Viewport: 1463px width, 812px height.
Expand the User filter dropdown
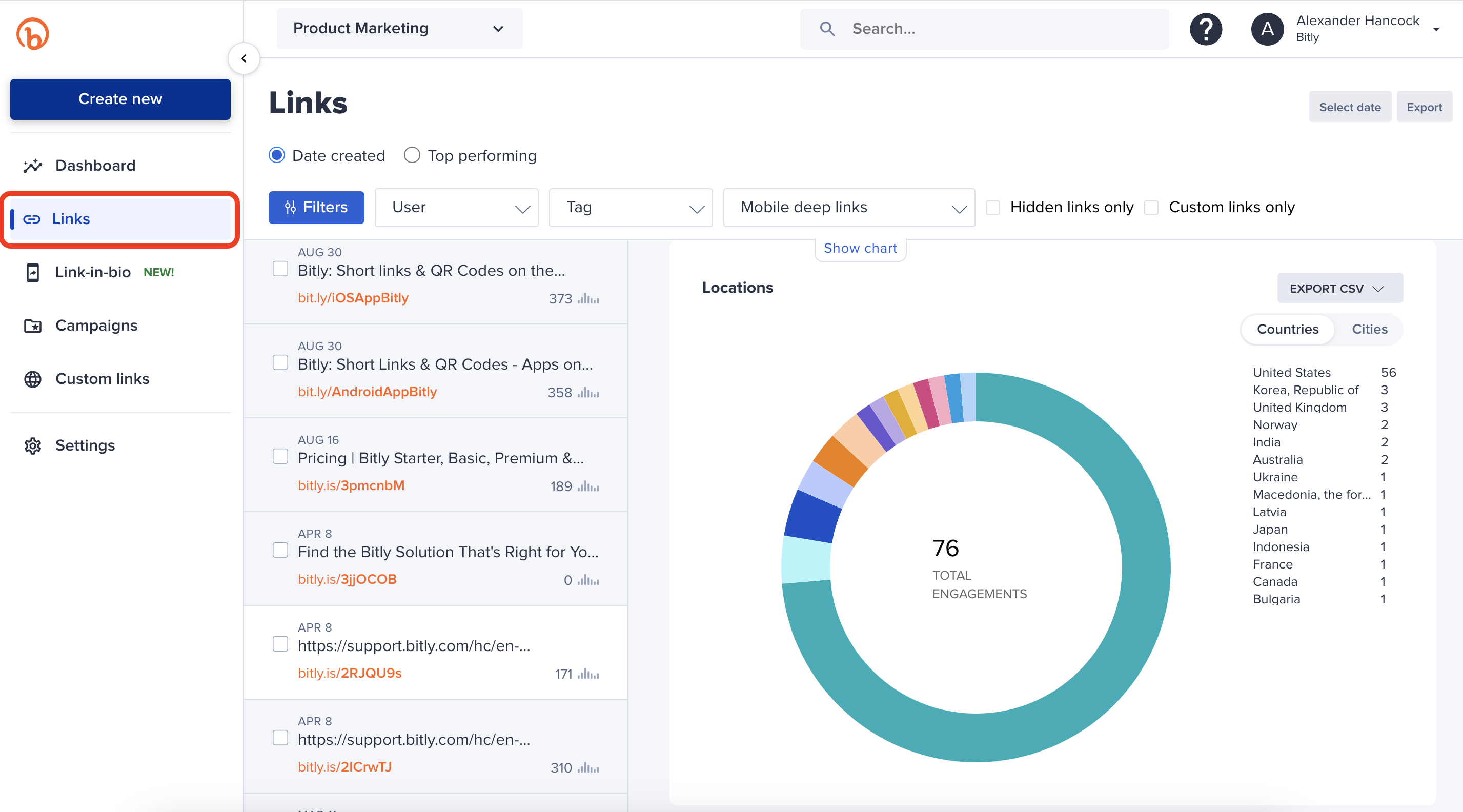tap(456, 208)
